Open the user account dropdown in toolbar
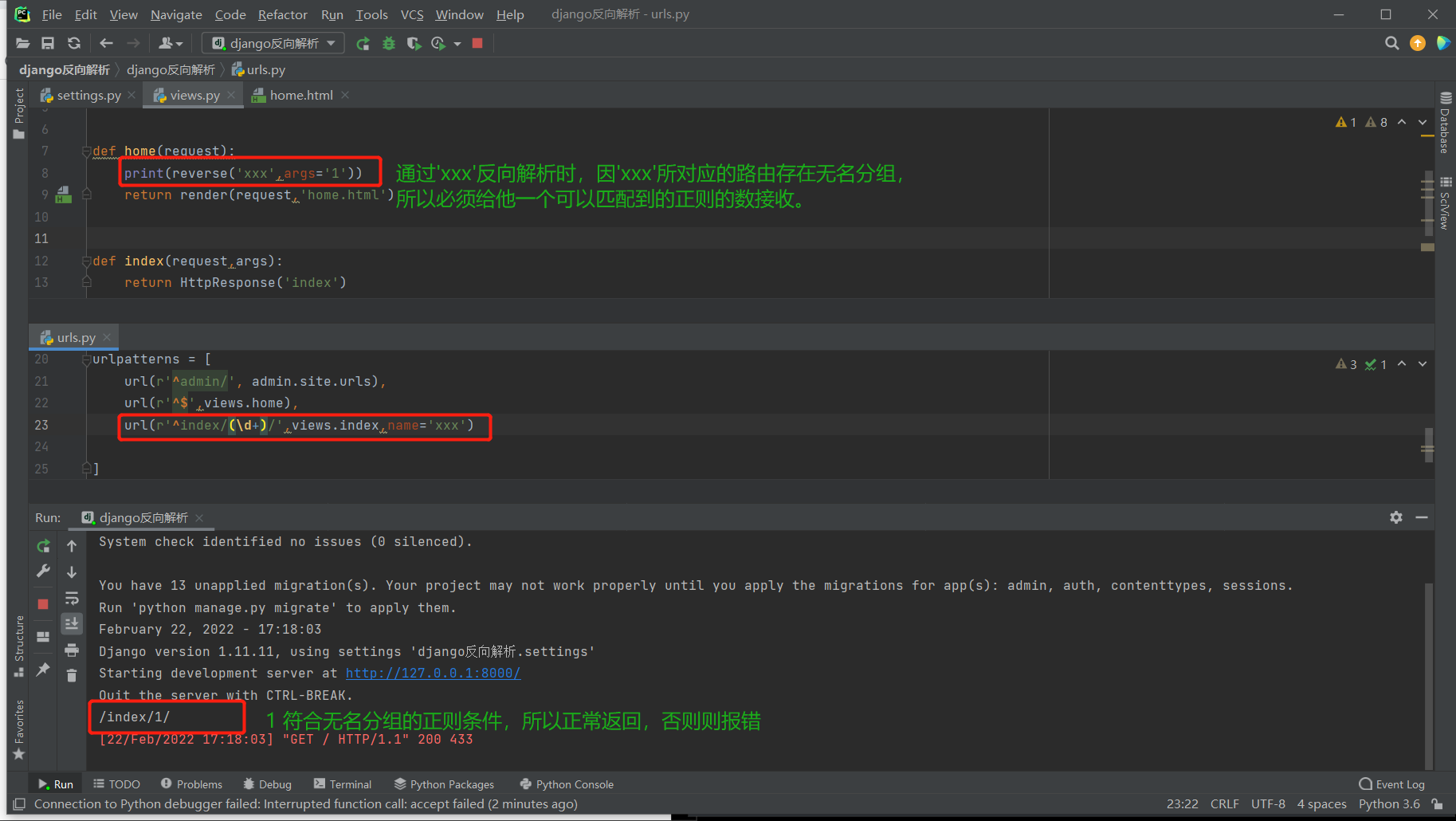Viewport: 1456px width, 821px height. (x=171, y=43)
